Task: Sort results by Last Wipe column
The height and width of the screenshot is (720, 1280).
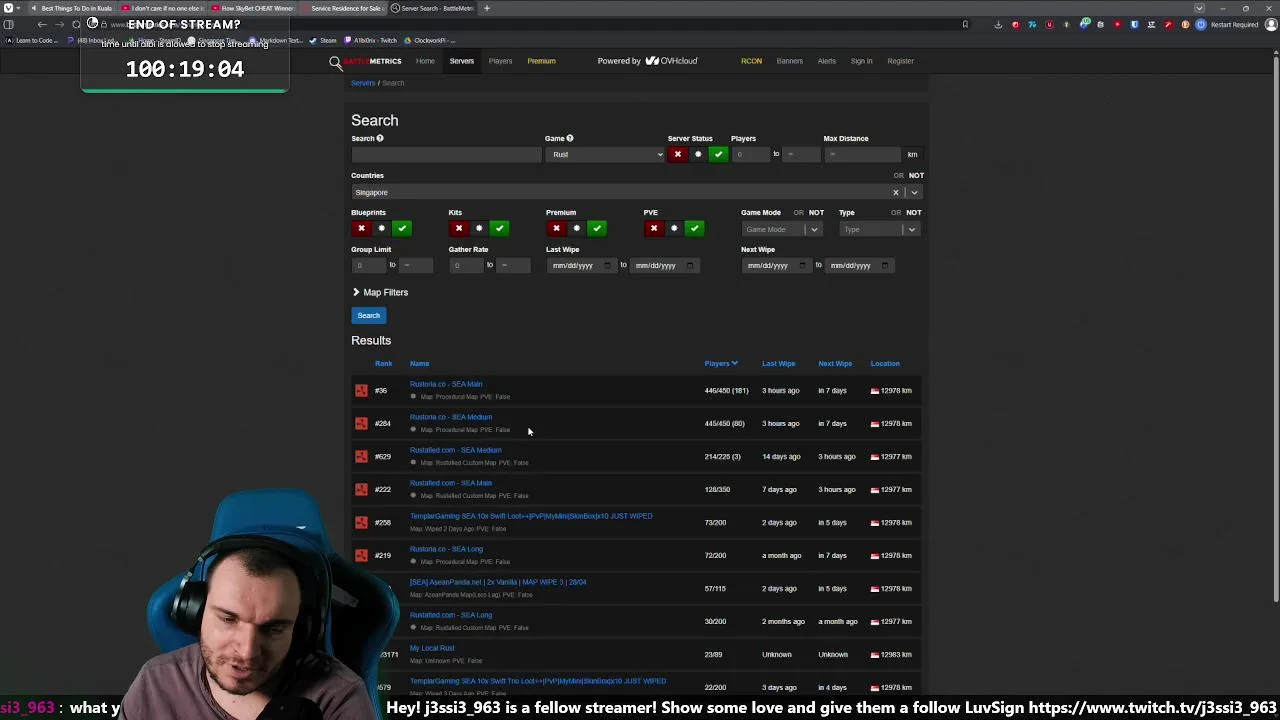Action: point(778,364)
